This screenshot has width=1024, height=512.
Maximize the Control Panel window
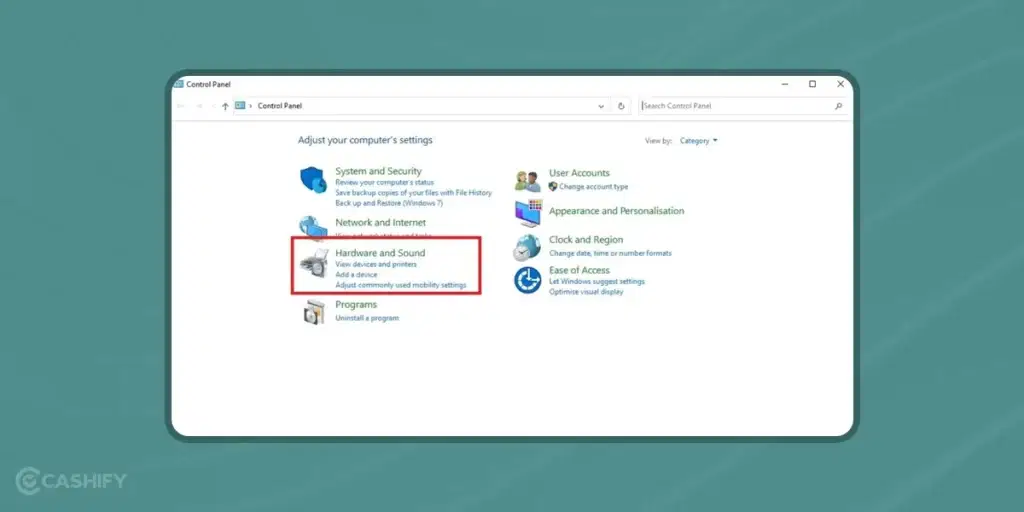tap(812, 84)
